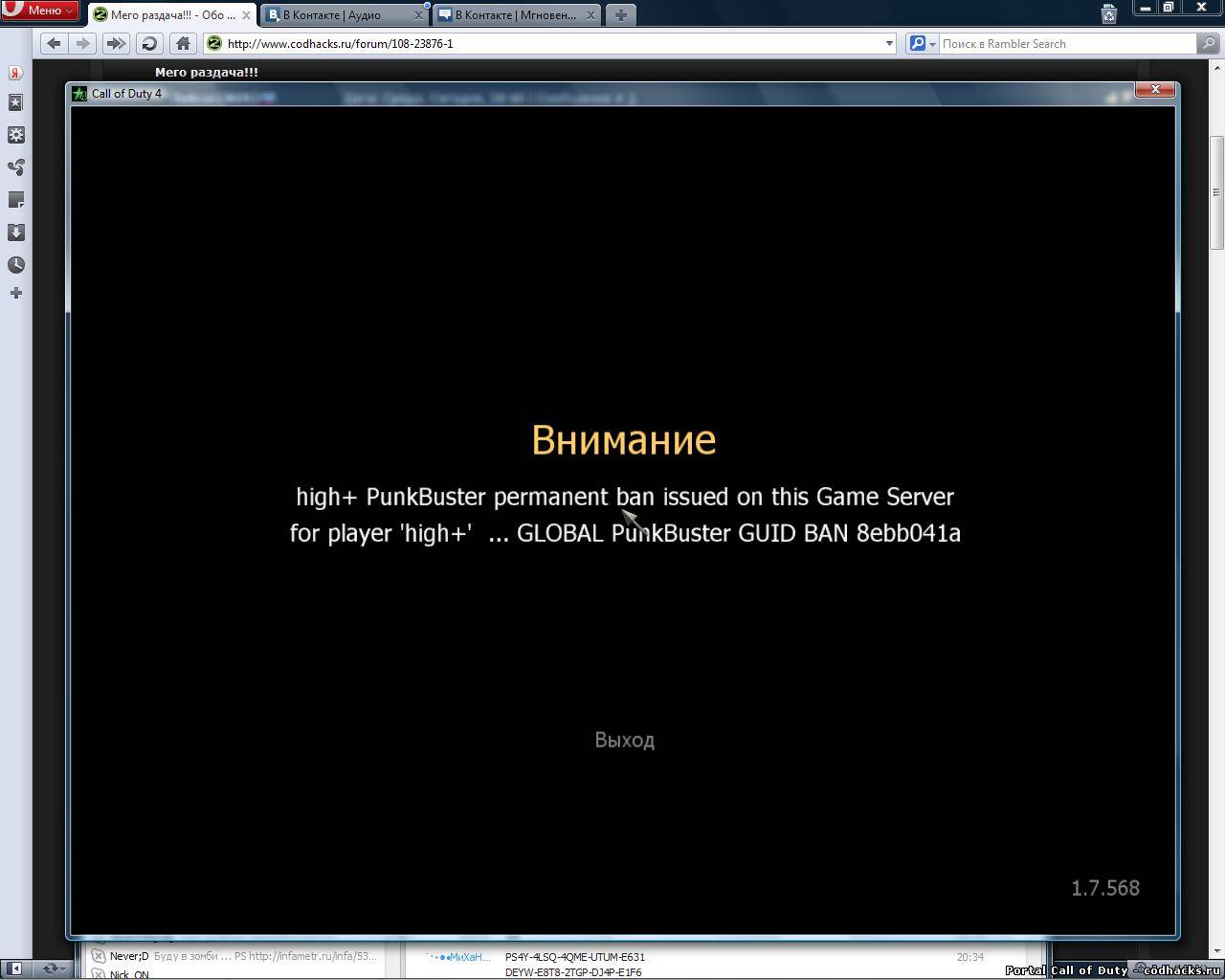
Task: Switch to the В Контакте Аудио tab
Action: [x=344, y=15]
